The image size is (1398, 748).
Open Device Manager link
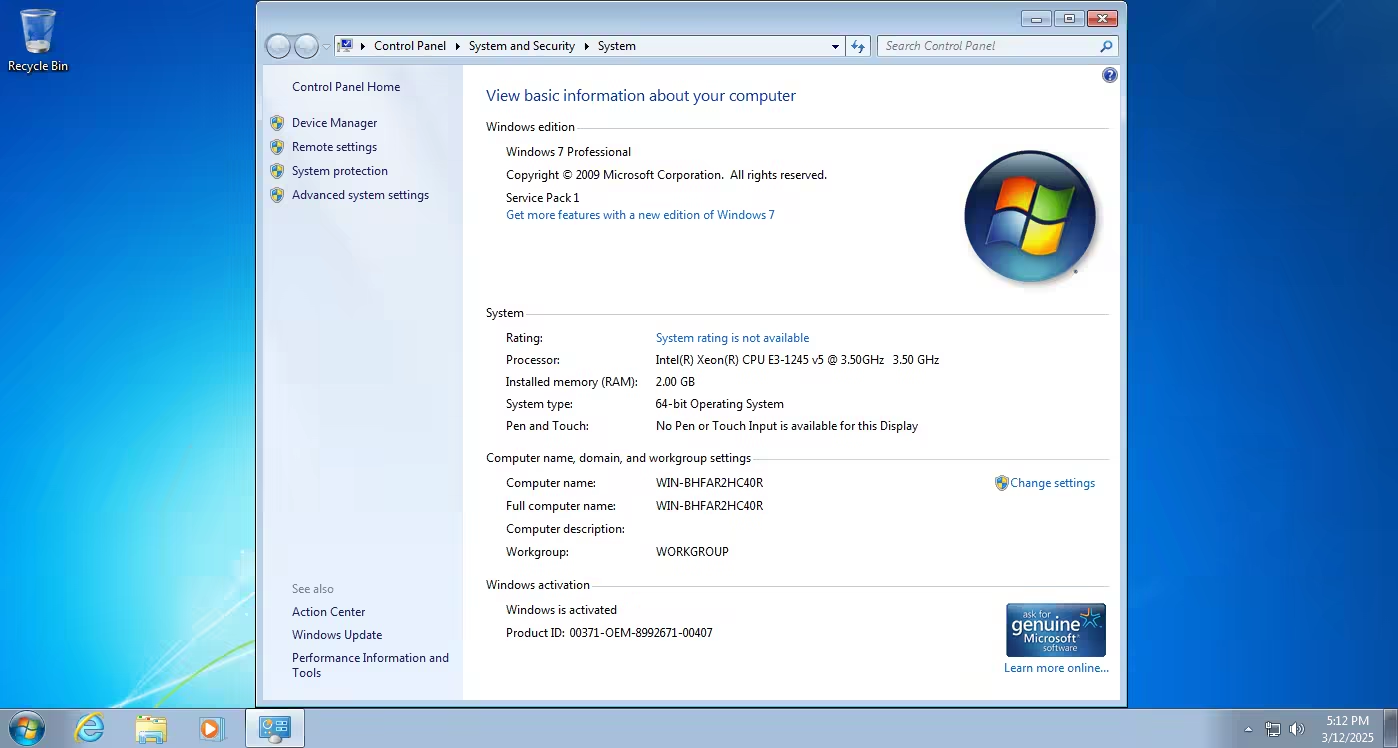[x=335, y=123]
